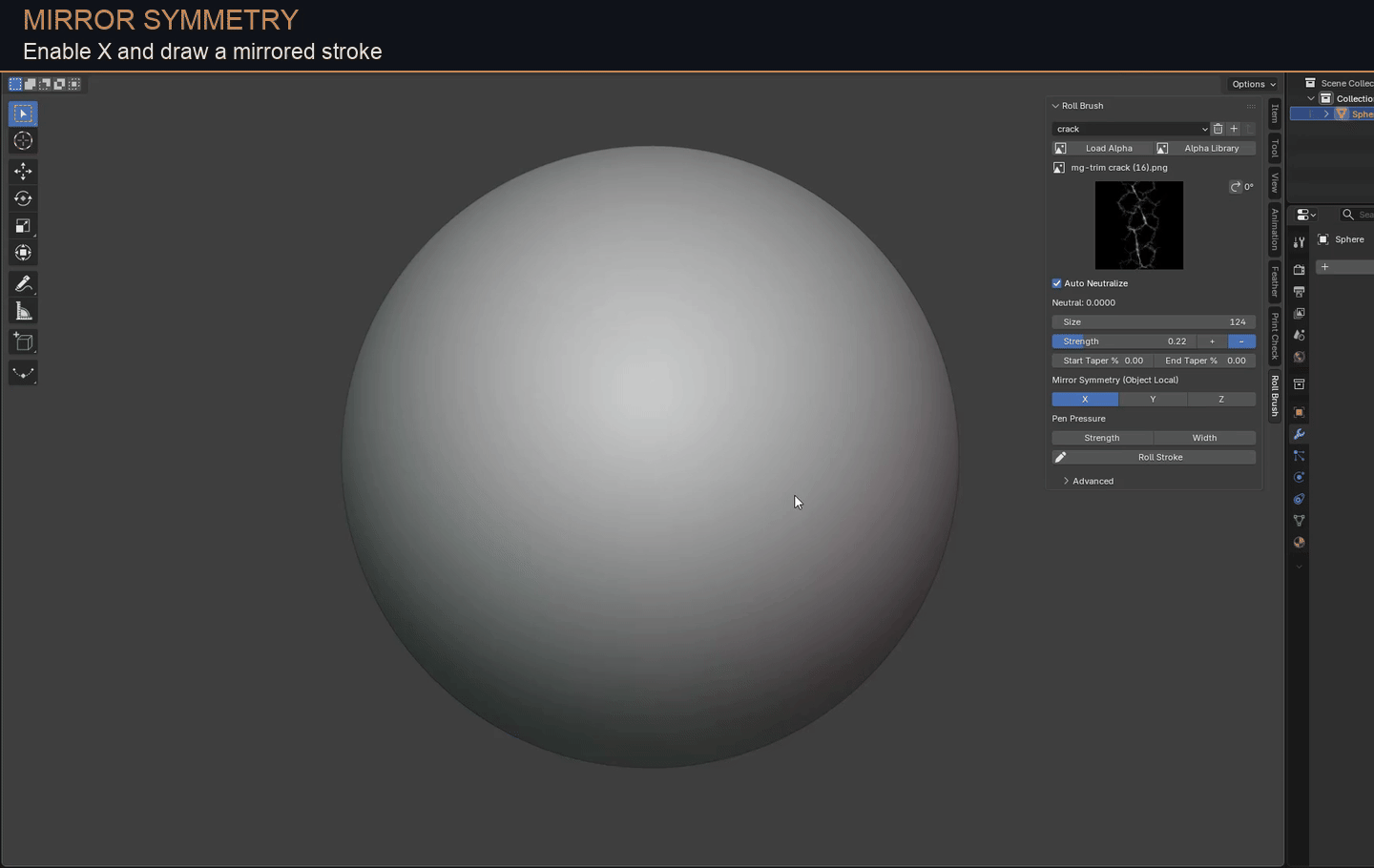1374x868 pixels.
Task: Click the Load Alpha button
Action: (x=1102, y=148)
